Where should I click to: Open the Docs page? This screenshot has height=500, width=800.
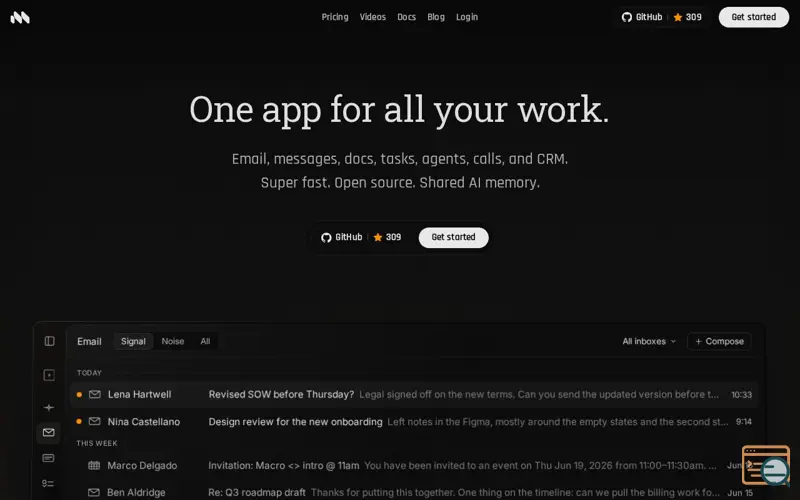click(407, 17)
